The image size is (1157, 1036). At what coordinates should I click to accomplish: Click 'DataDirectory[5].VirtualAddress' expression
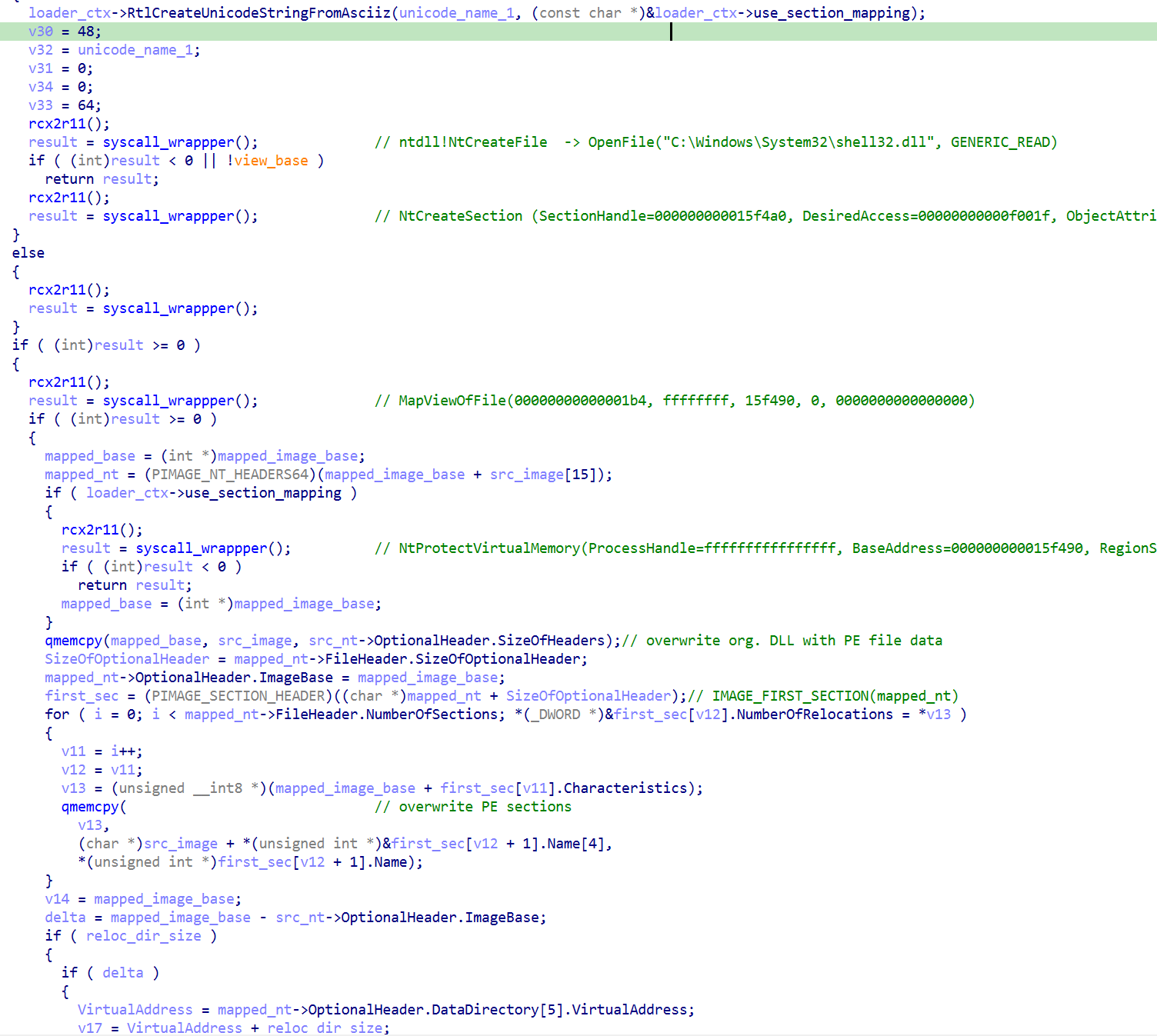559,1010
